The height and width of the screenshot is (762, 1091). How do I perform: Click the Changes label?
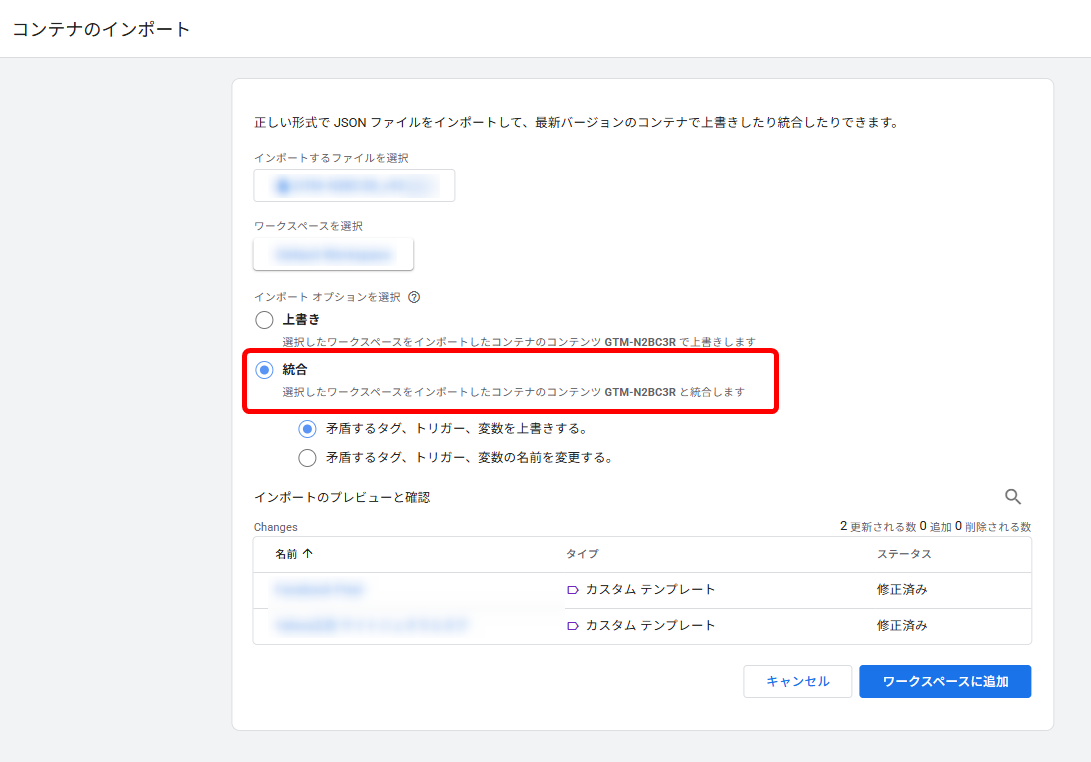click(276, 527)
